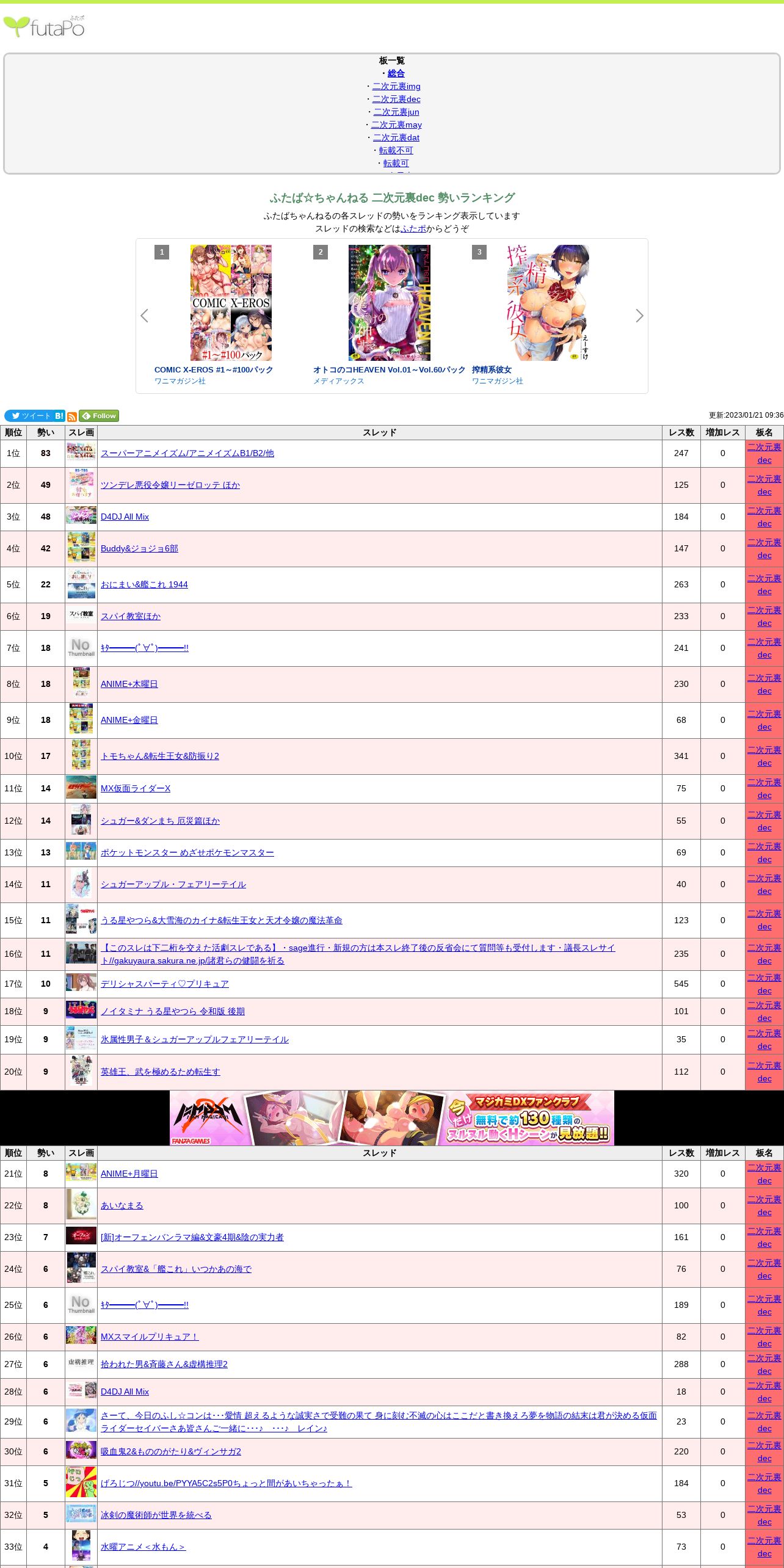Viewport: 784px width, 1568px height.
Task: Go to previous slide in book carousel
Action: (145, 316)
